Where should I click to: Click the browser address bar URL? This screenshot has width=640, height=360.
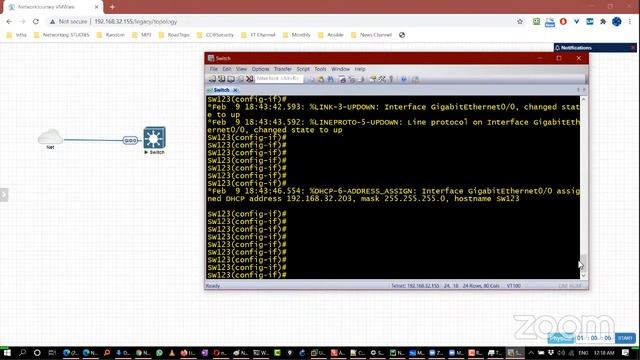(x=136, y=22)
